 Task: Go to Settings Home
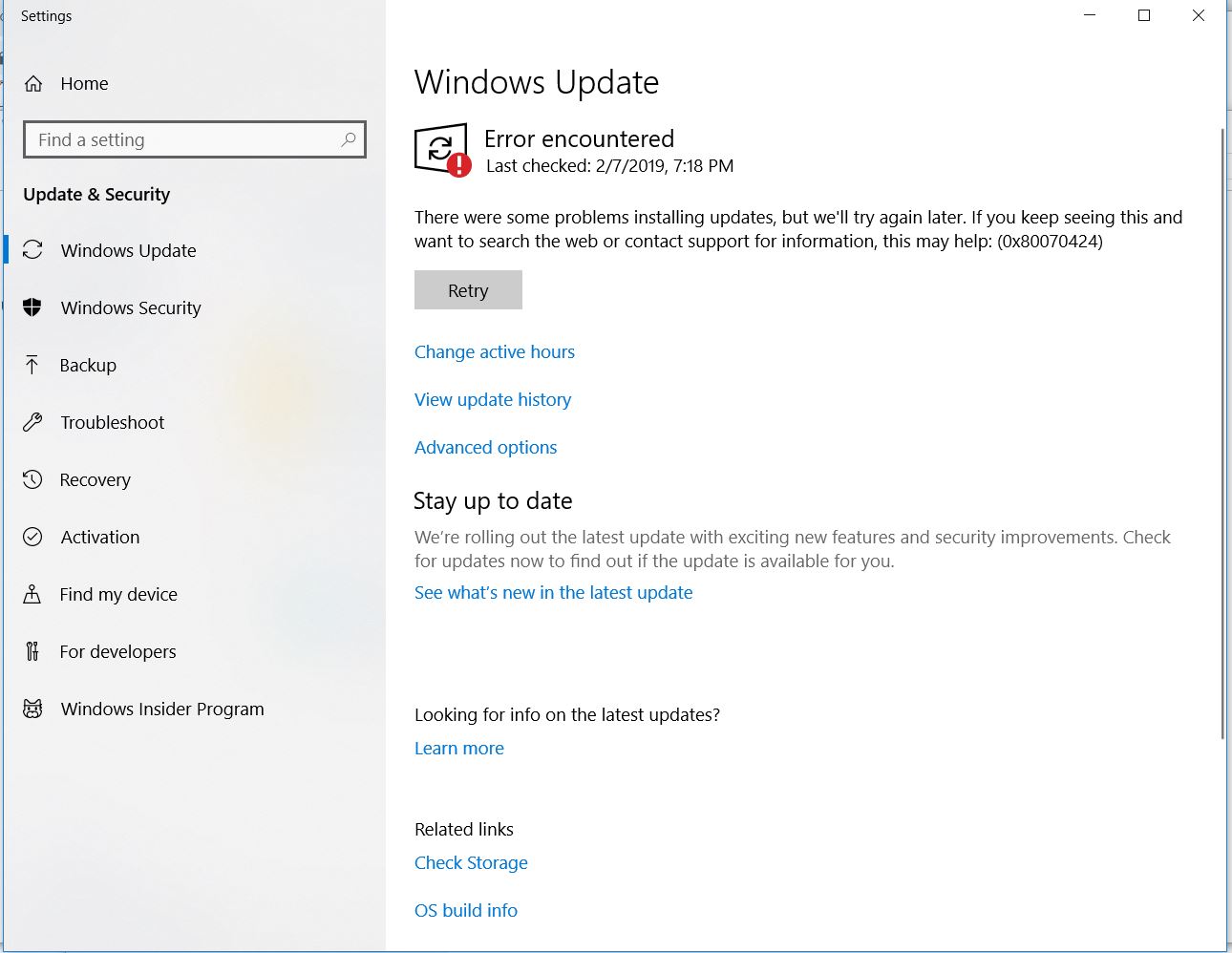click(x=195, y=84)
